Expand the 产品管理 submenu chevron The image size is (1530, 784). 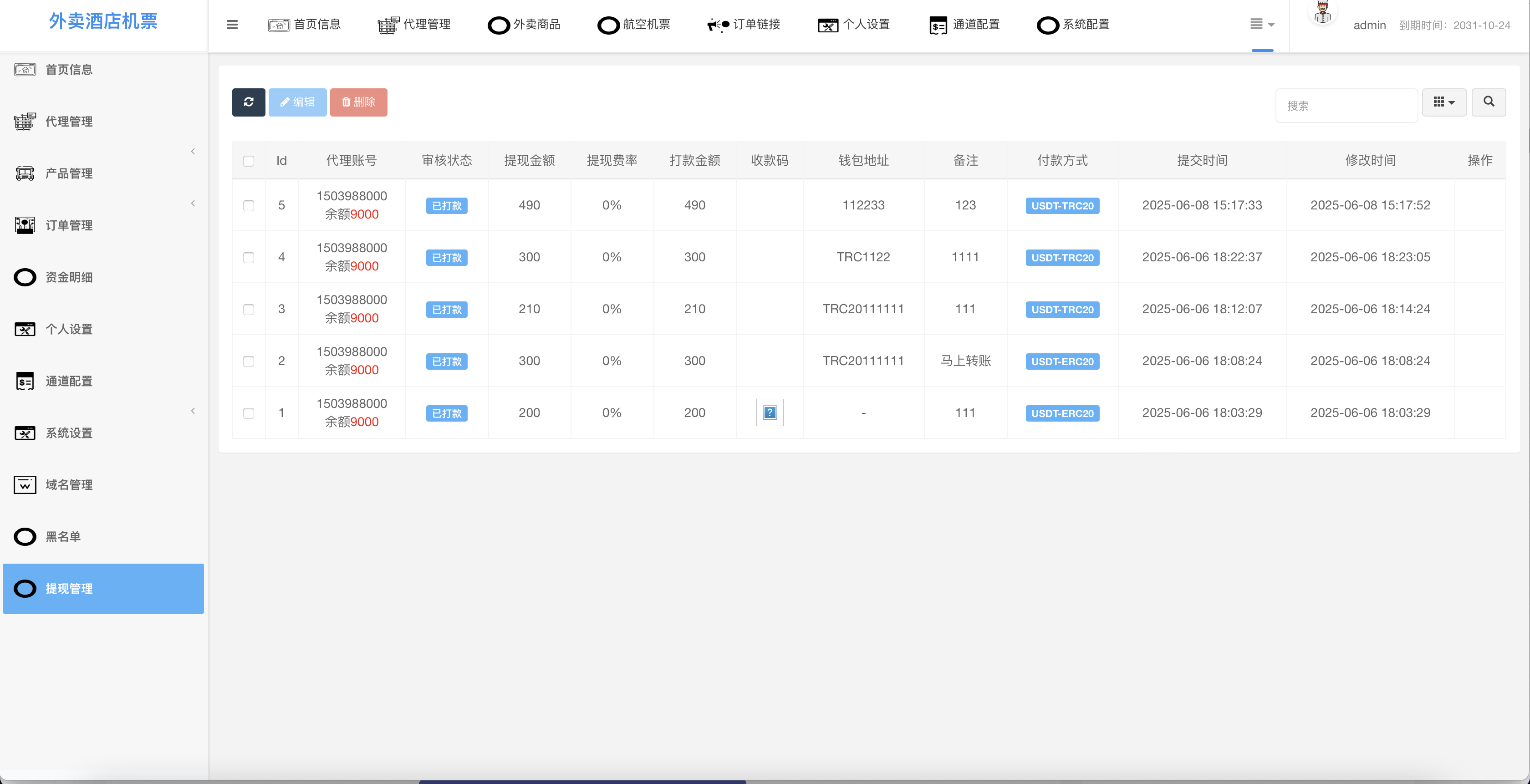pos(193,203)
